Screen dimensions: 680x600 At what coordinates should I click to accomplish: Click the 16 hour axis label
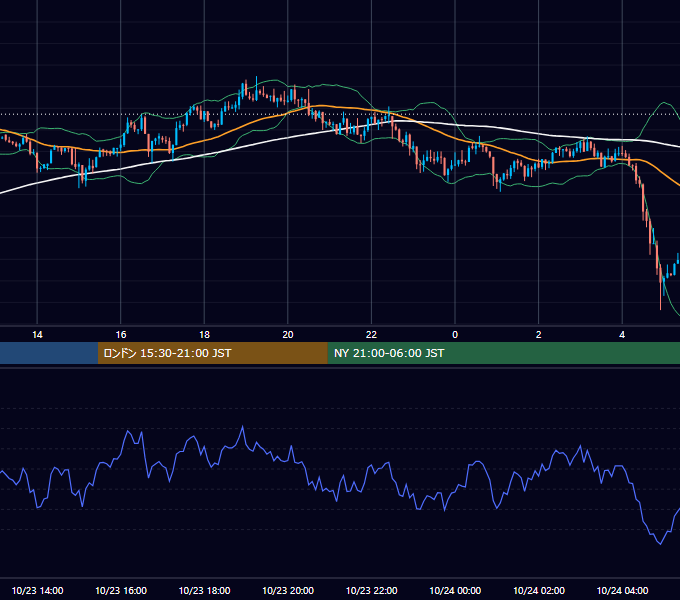click(121, 335)
